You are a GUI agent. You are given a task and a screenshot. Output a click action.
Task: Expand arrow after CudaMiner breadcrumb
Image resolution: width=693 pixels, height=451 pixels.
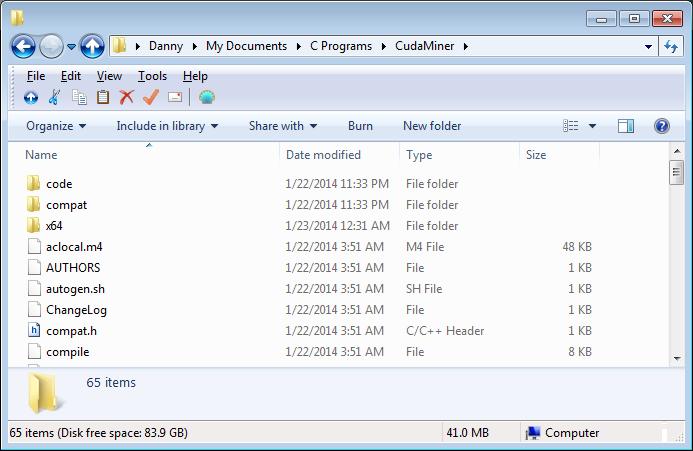tap(465, 46)
